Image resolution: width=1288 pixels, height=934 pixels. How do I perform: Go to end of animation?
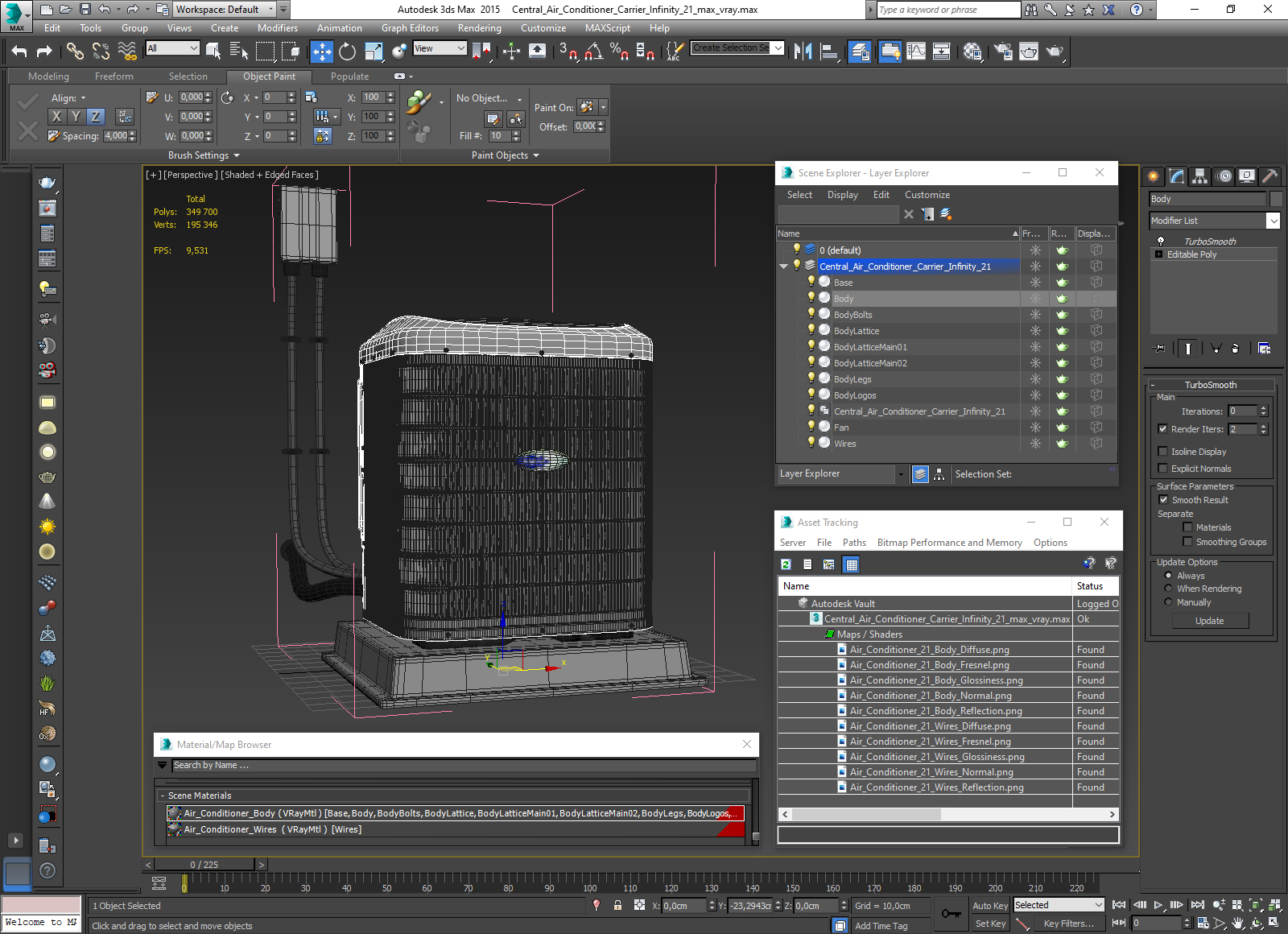tap(1198, 905)
